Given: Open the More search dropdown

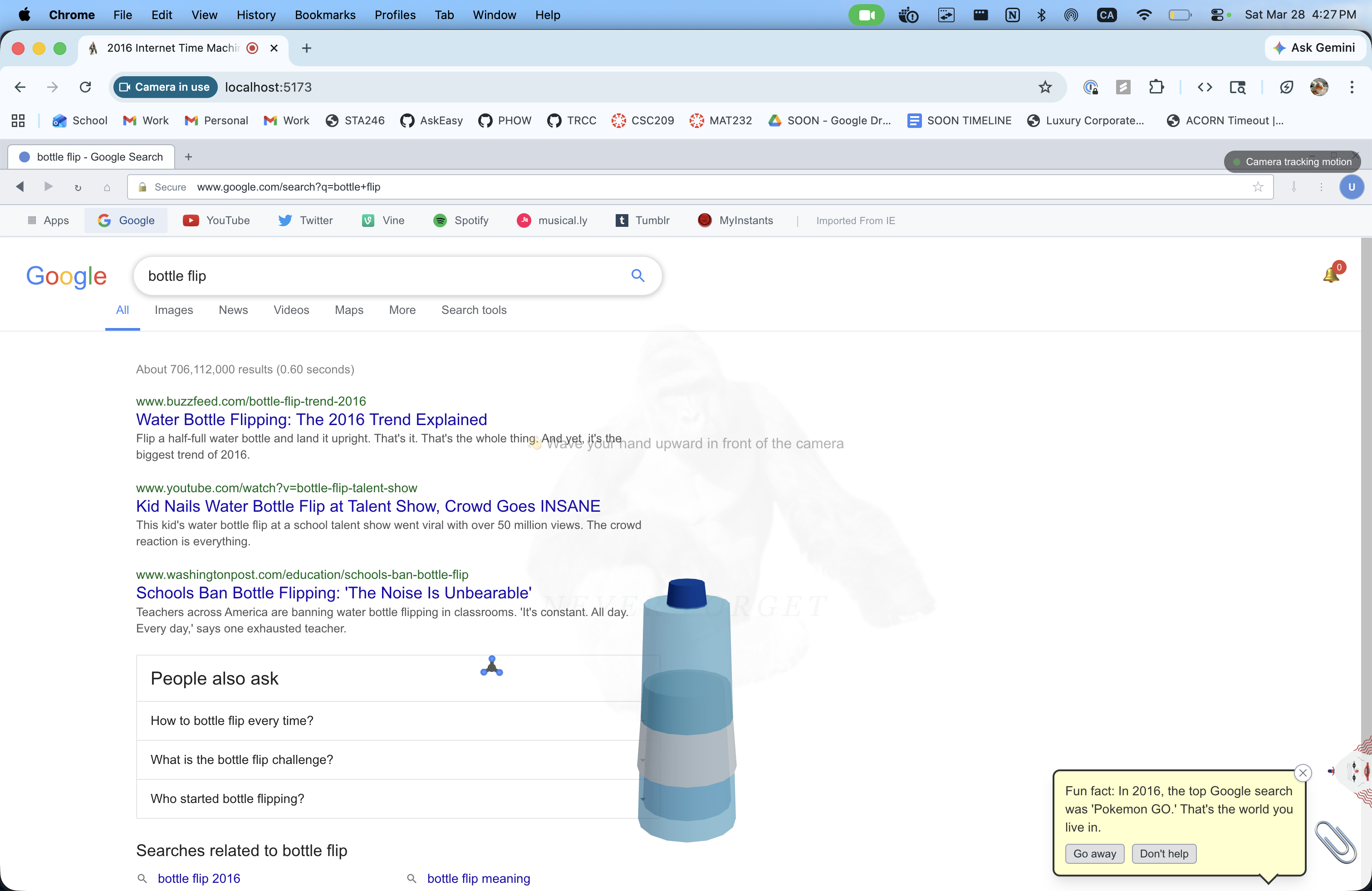Looking at the screenshot, I should (x=402, y=310).
